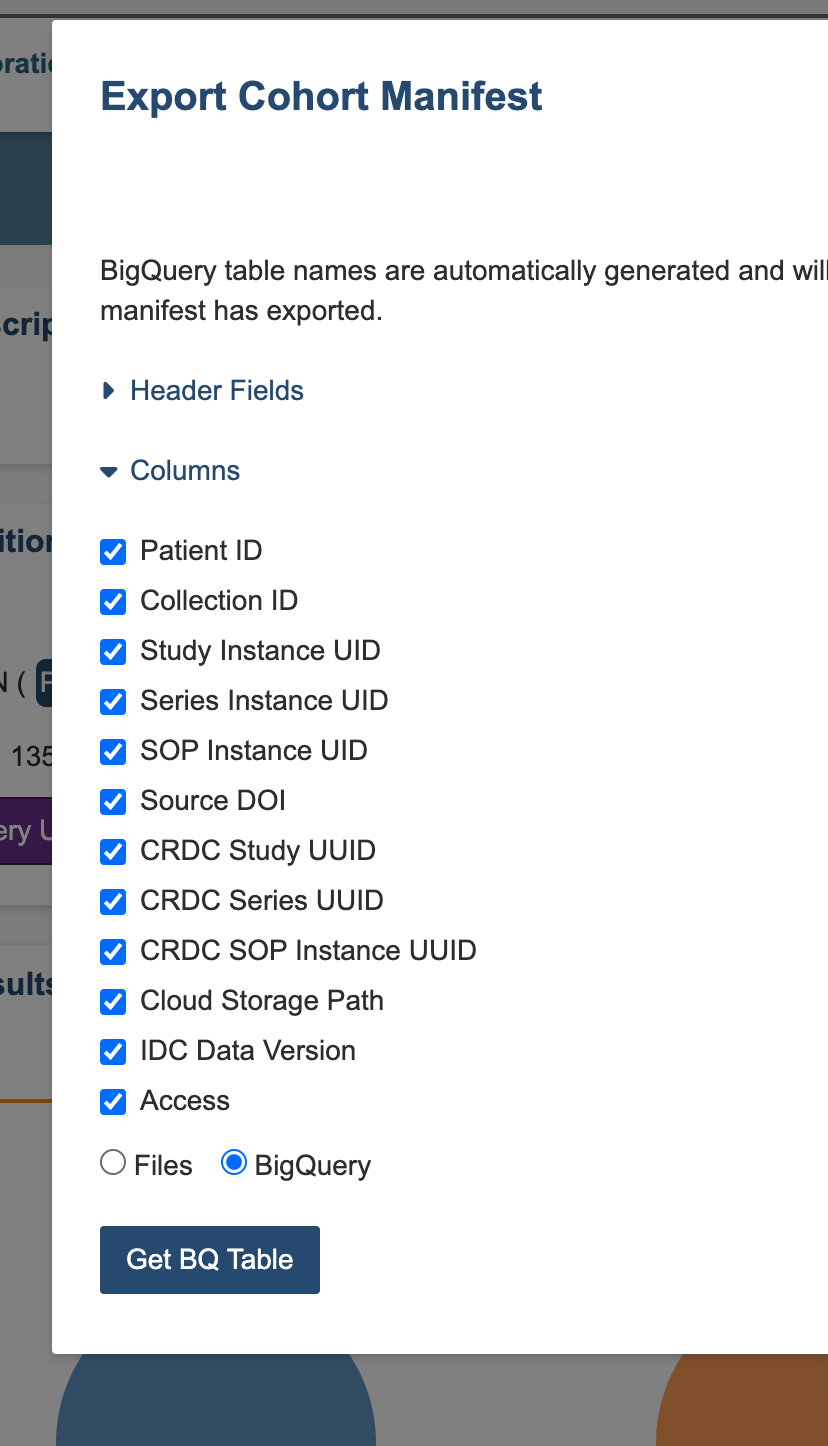Click the Export Cohort Manifest title
Screen dimensions: 828x1446
coord(321,96)
